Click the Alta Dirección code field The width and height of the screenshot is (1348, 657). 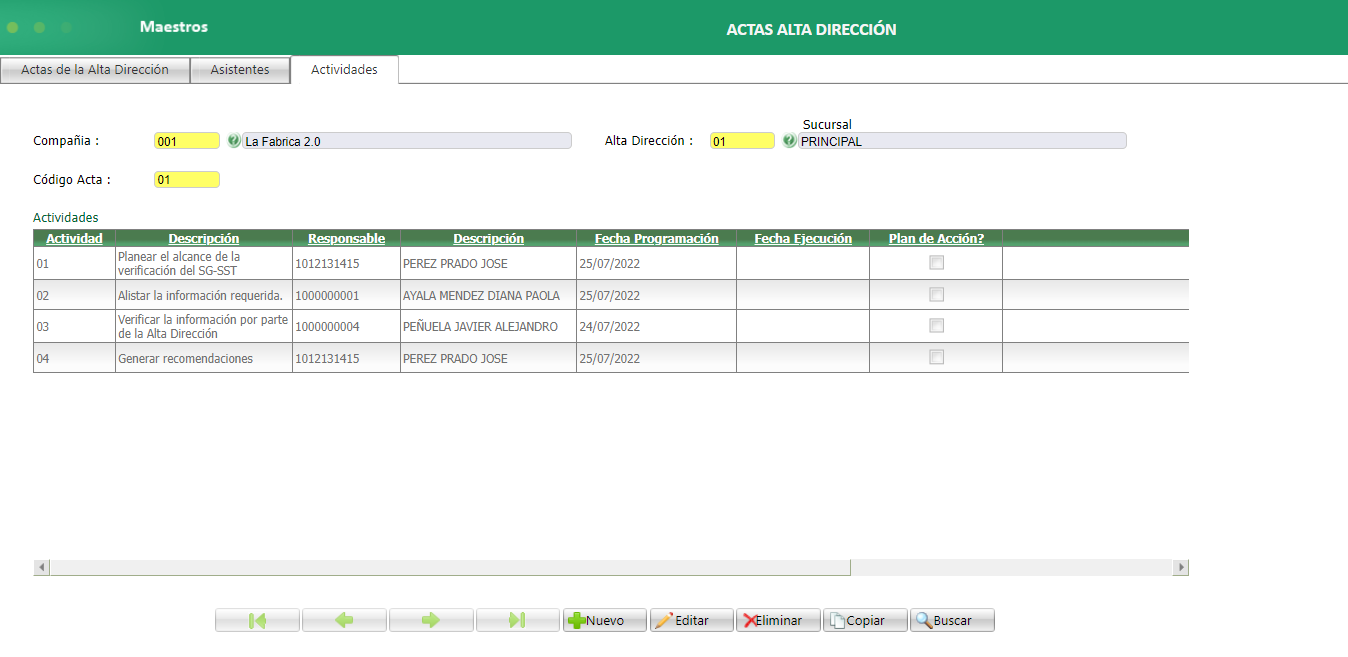[x=742, y=141]
